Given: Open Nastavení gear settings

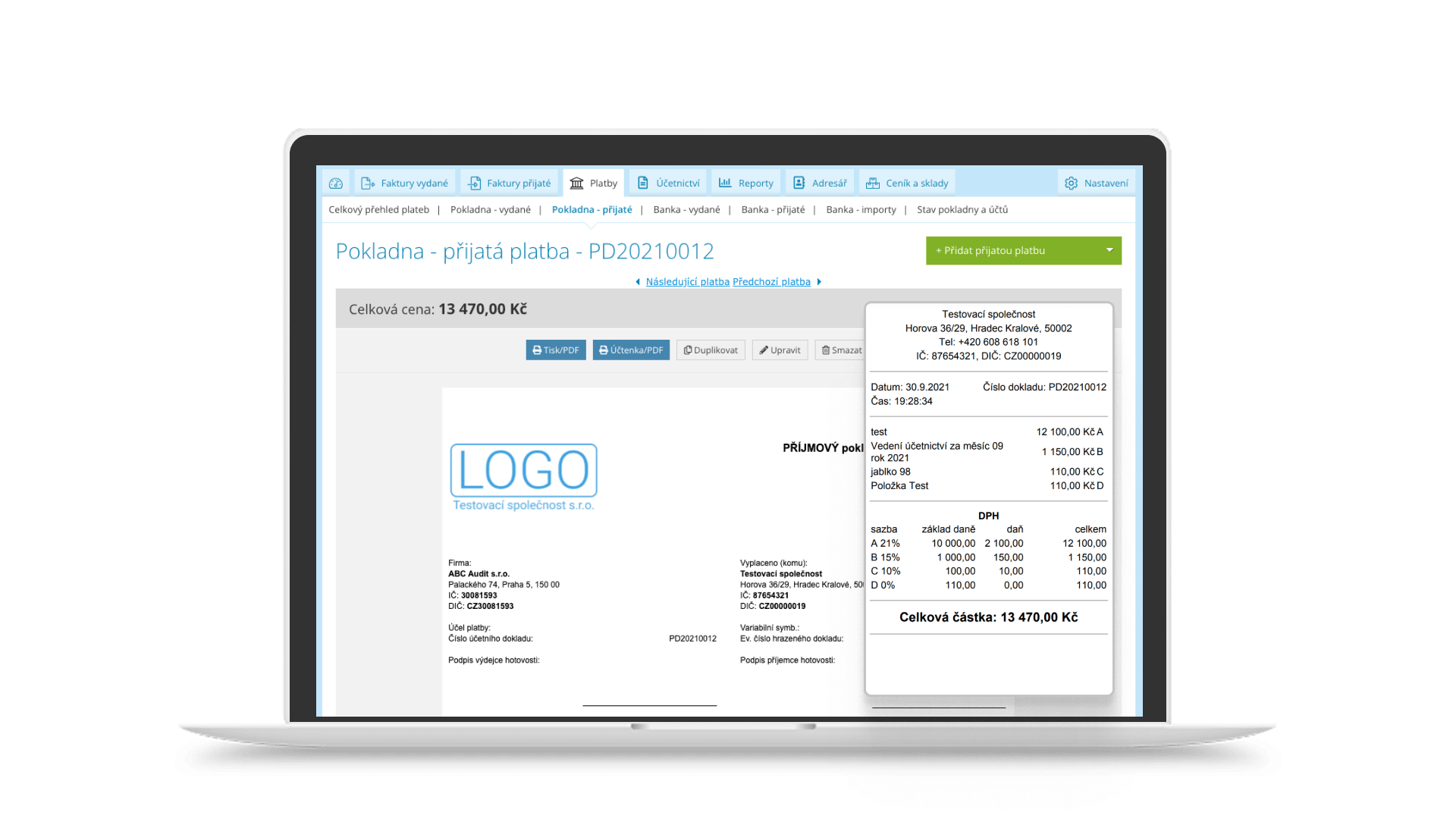Looking at the screenshot, I should (1071, 184).
